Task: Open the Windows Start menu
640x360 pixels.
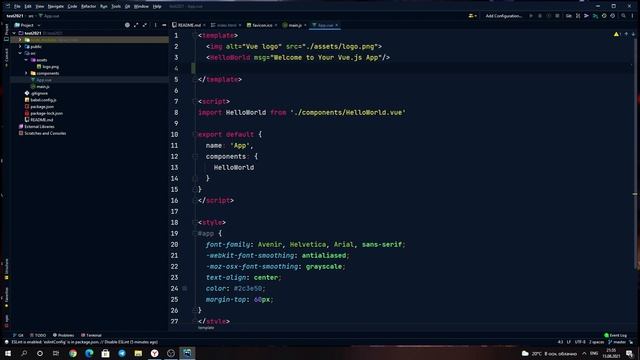Action: 8,353
